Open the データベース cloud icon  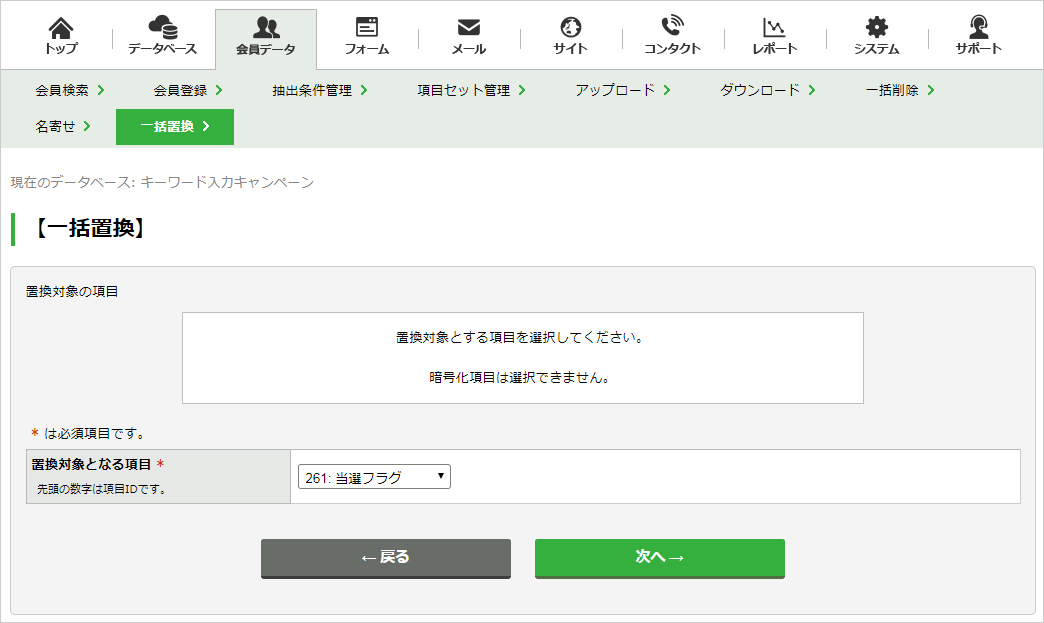163,27
